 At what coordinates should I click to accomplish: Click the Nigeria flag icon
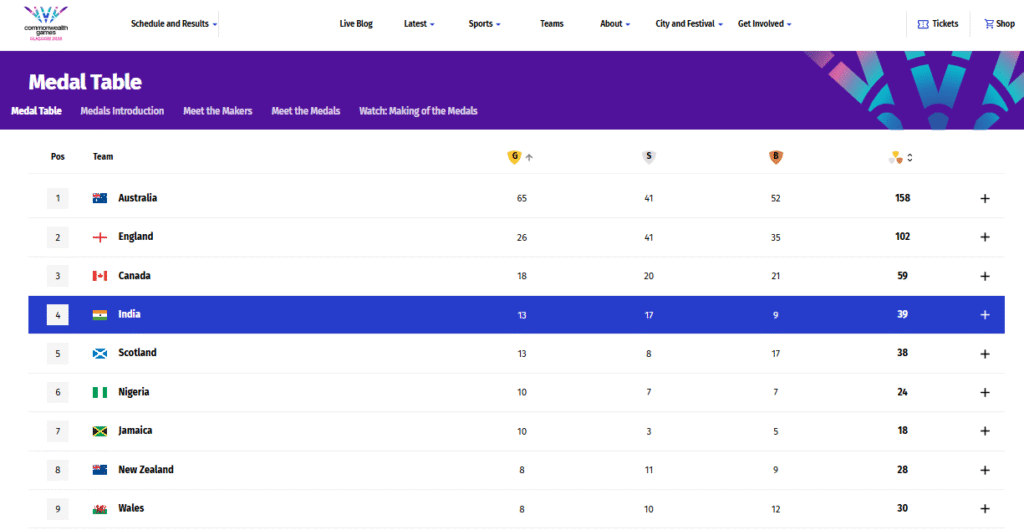point(99,392)
